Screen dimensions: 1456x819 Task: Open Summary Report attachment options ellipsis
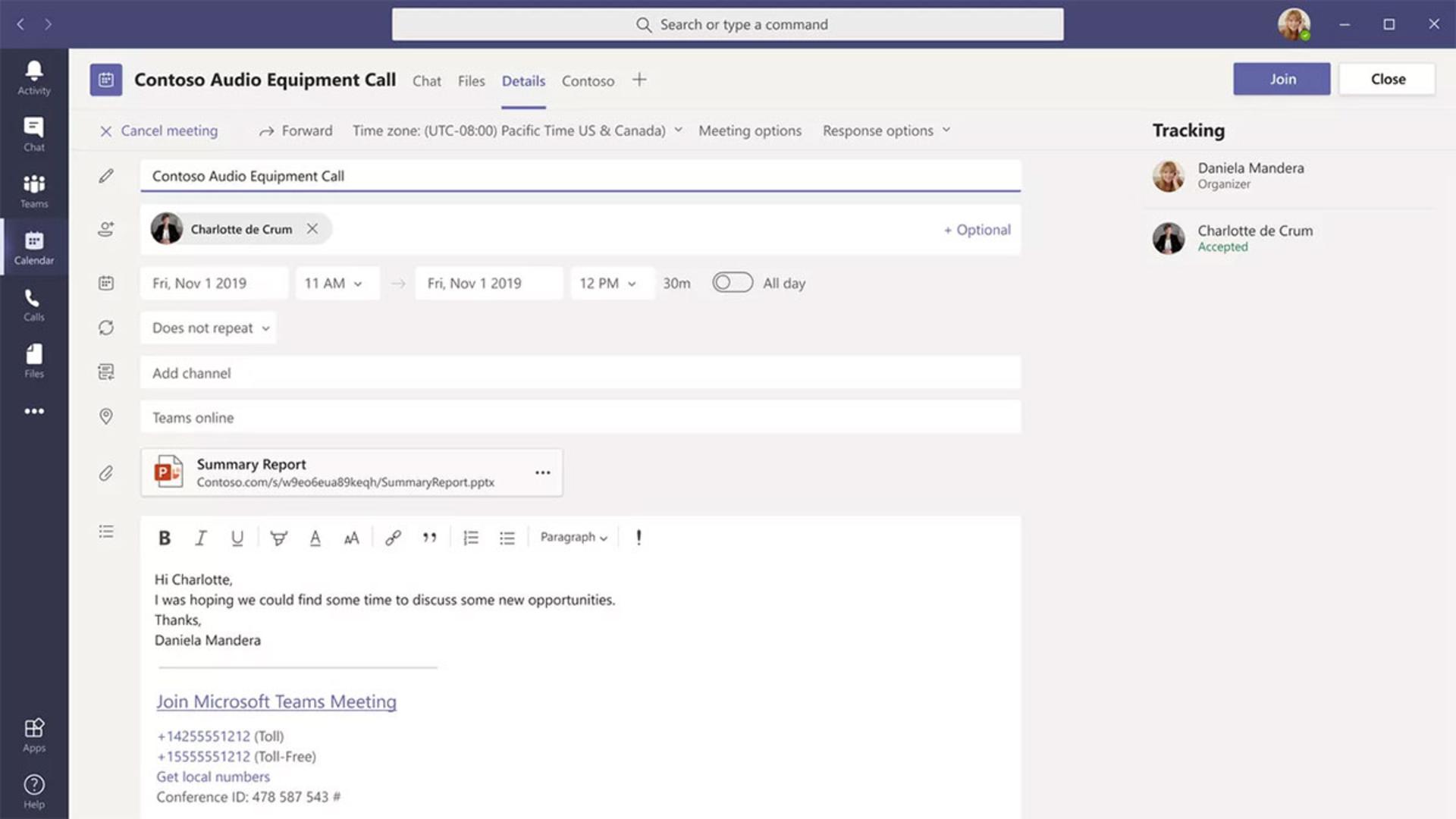point(542,472)
